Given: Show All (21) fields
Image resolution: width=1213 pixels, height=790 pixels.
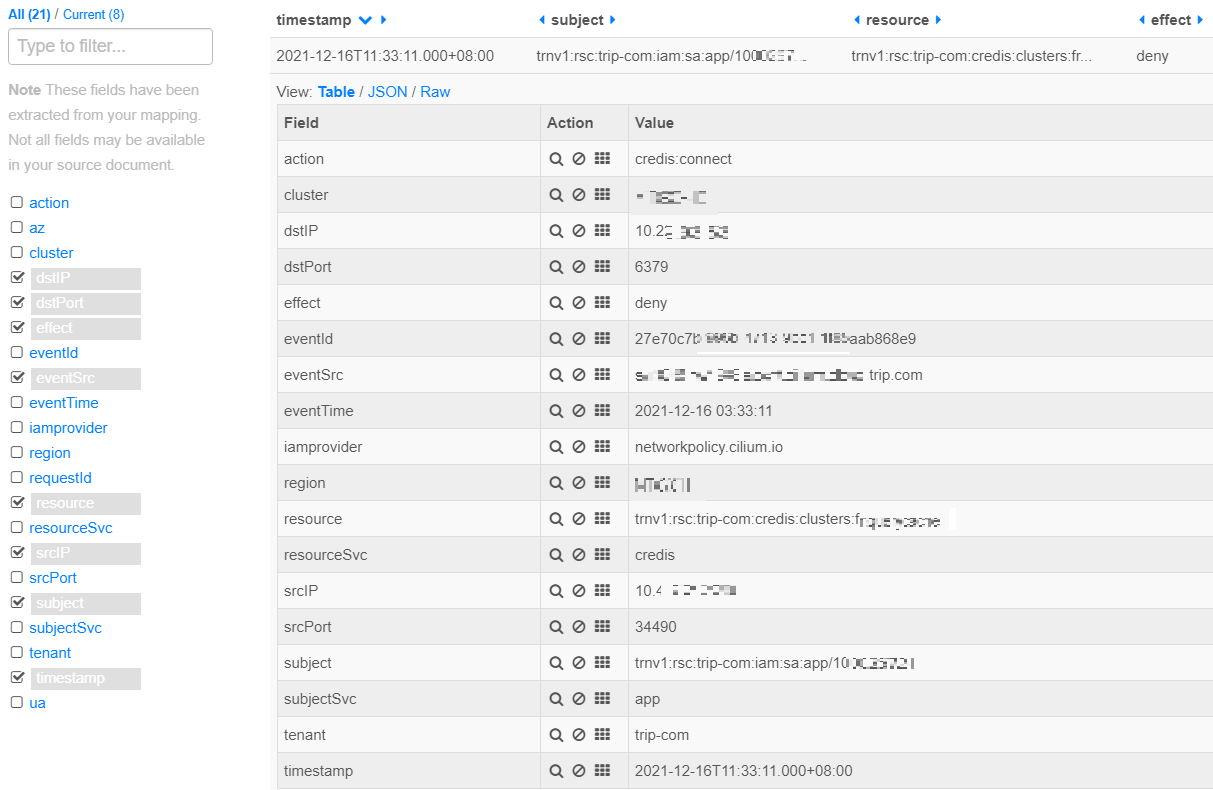Looking at the screenshot, I should (29, 15).
